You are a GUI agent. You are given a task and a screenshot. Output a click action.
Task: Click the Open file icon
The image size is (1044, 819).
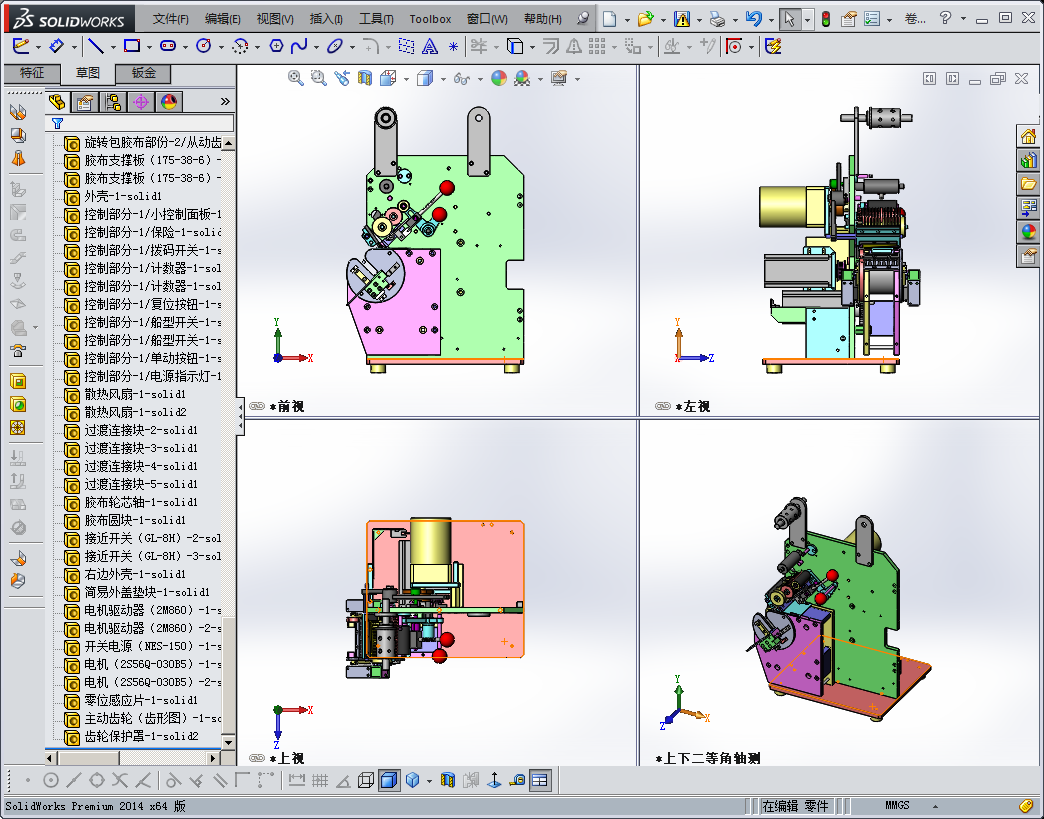(x=645, y=19)
